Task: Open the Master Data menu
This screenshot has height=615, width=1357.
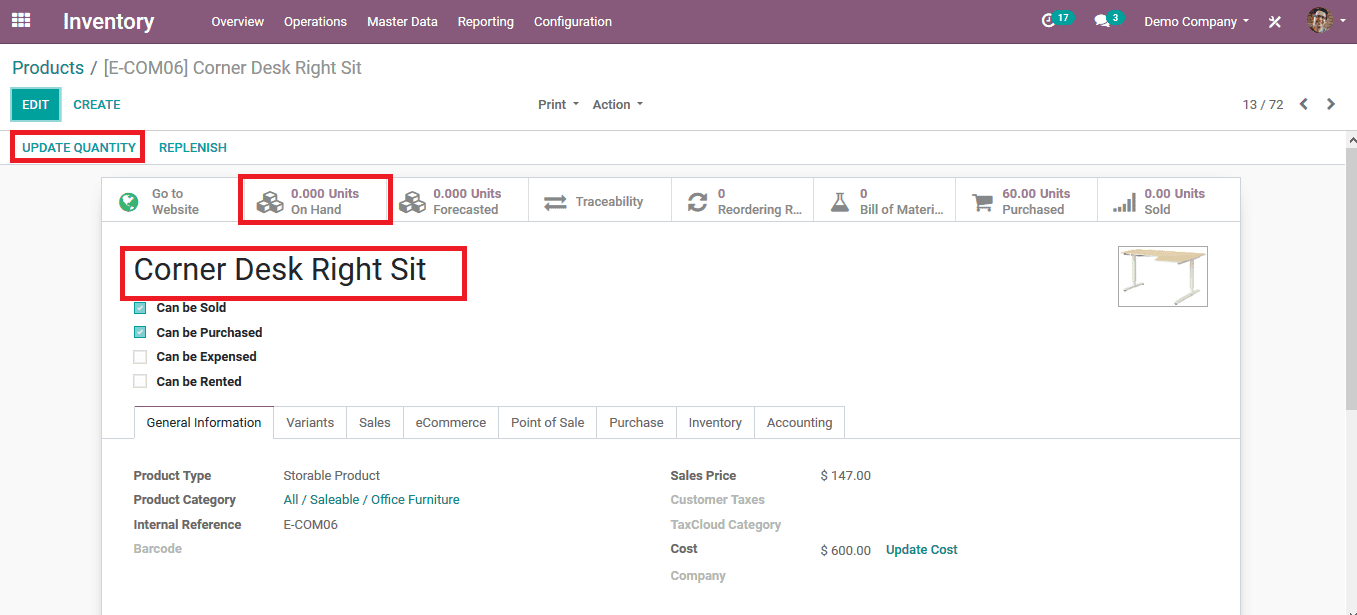Action: click(x=402, y=21)
